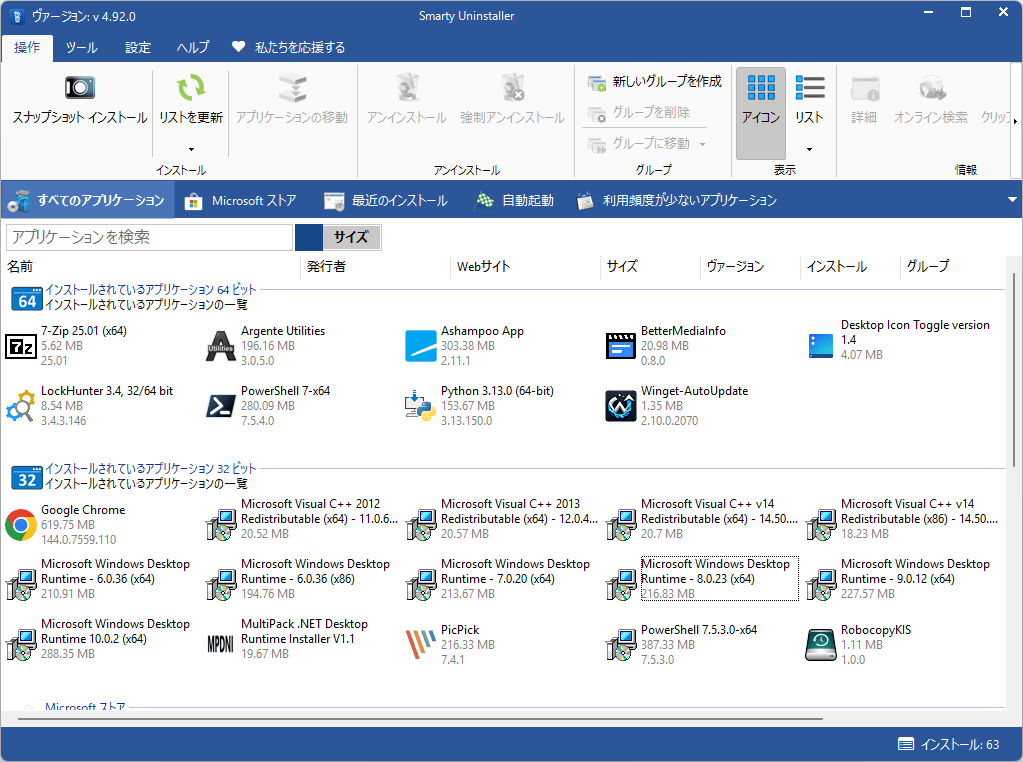Viewport: 1023px width, 762px height.
Task: Click the green refresh list icon
Action: click(x=190, y=89)
